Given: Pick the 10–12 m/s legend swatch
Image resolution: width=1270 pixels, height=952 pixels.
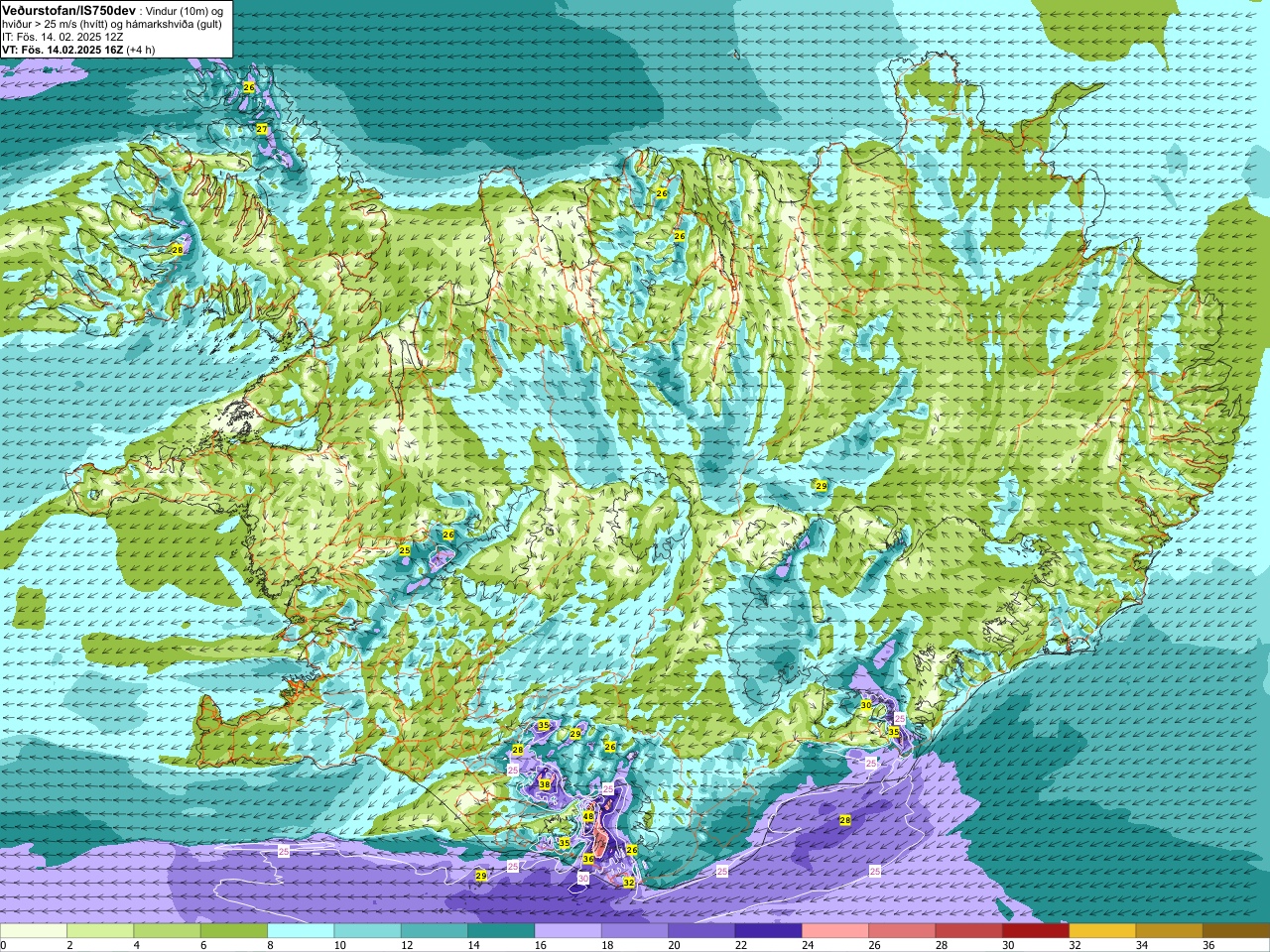Looking at the screenshot, I should pyautogui.click(x=368, y=931).
